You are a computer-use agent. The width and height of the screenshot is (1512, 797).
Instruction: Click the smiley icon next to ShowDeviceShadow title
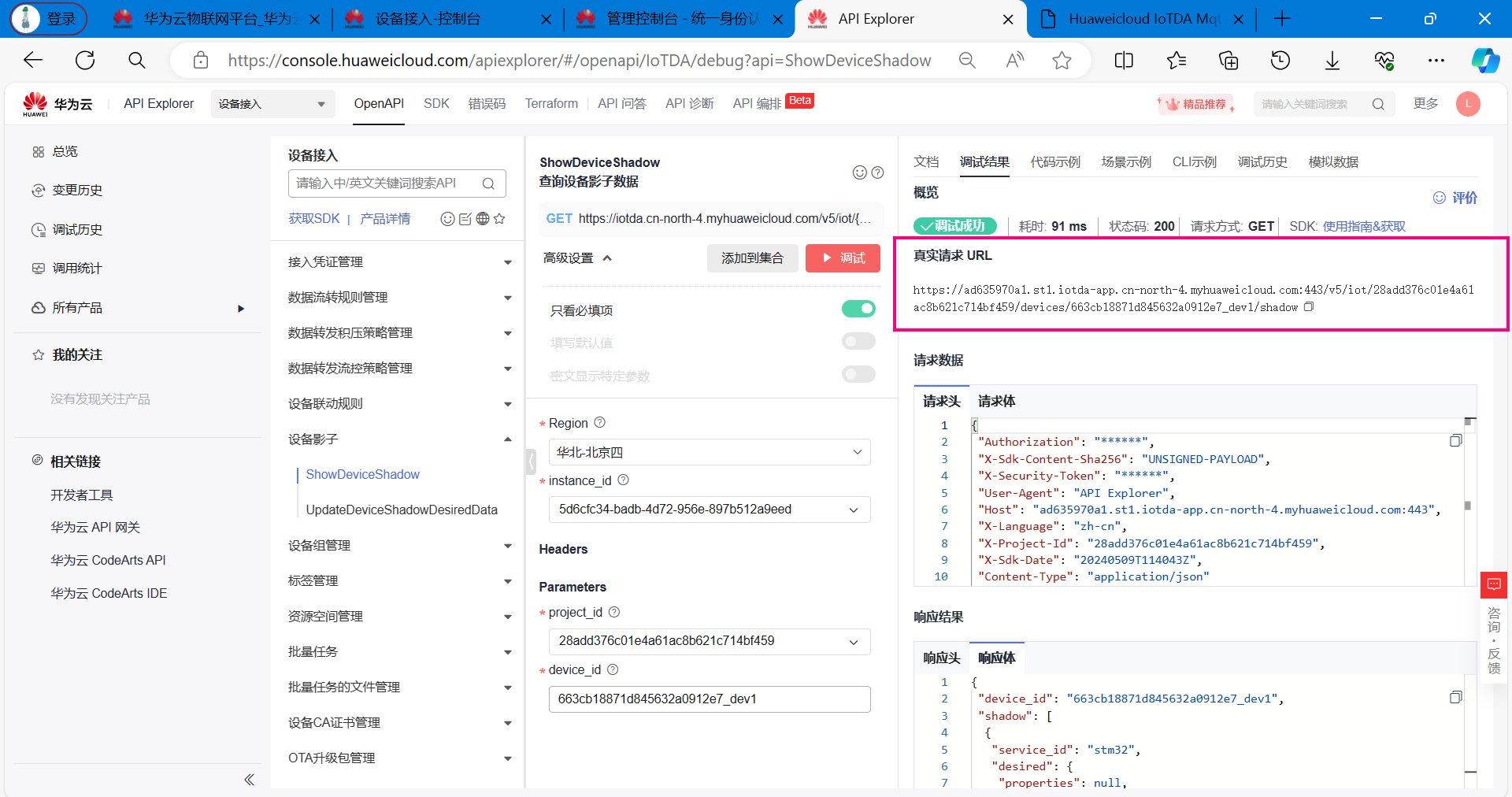click(860, 172)
